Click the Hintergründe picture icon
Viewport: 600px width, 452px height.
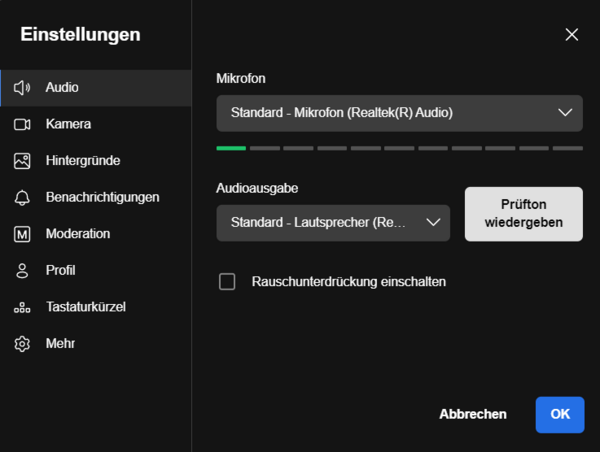pyautogui.click(x=22, y=161)
